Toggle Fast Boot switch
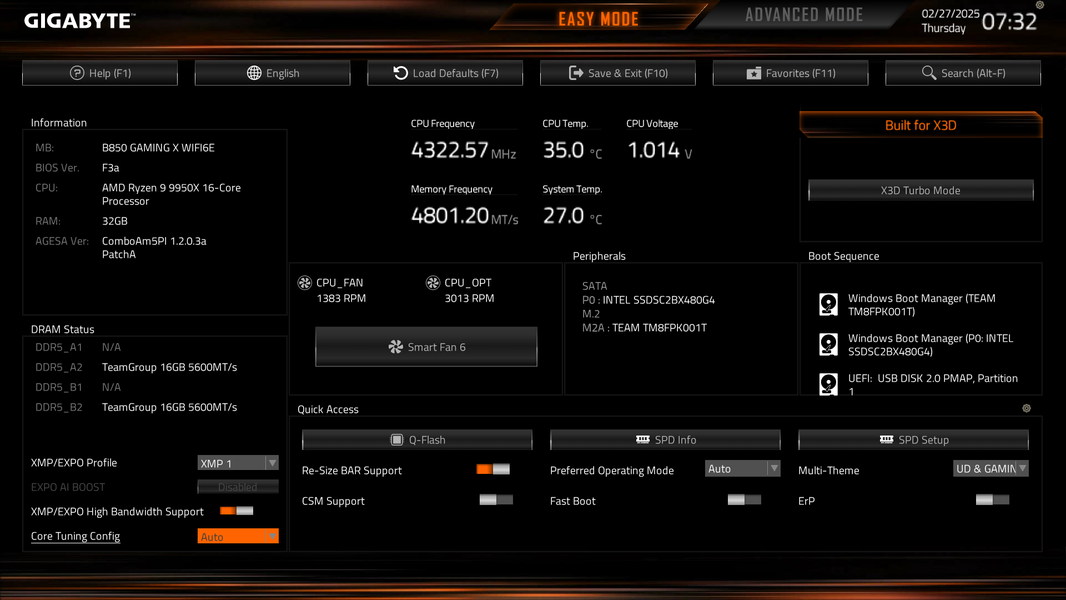Image resolution: width=1066 pixels, height=600 pixels. pyautogui.click(x=744, y=500)
